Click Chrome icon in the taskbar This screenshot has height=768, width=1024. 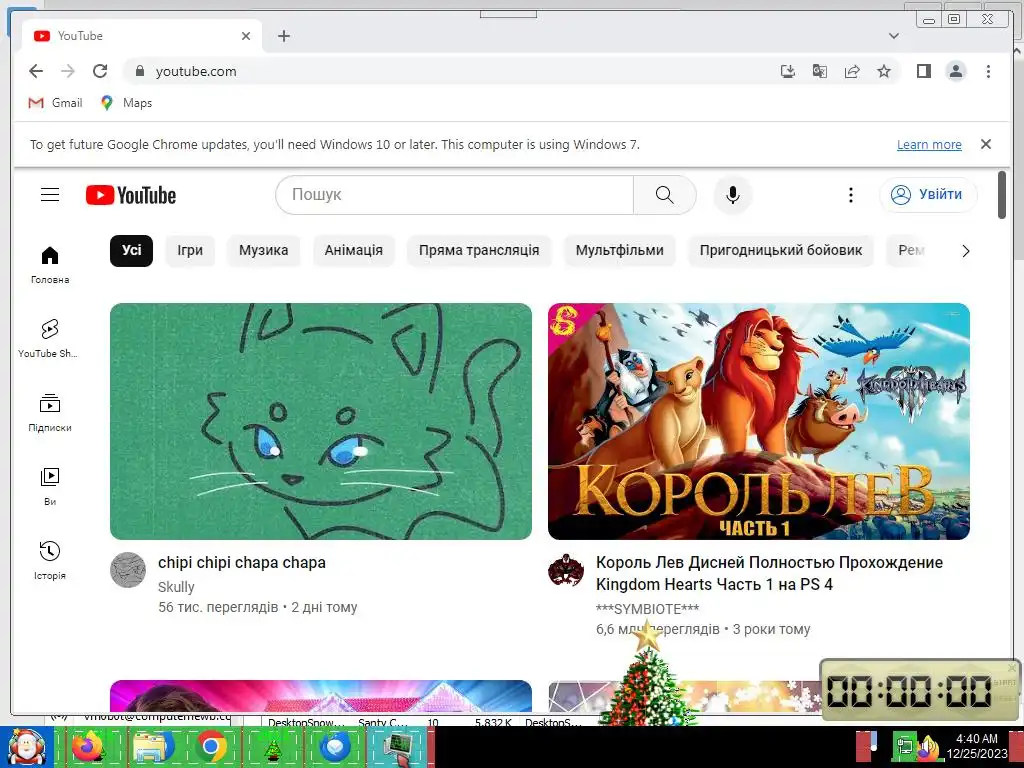(x=211, y=746)
